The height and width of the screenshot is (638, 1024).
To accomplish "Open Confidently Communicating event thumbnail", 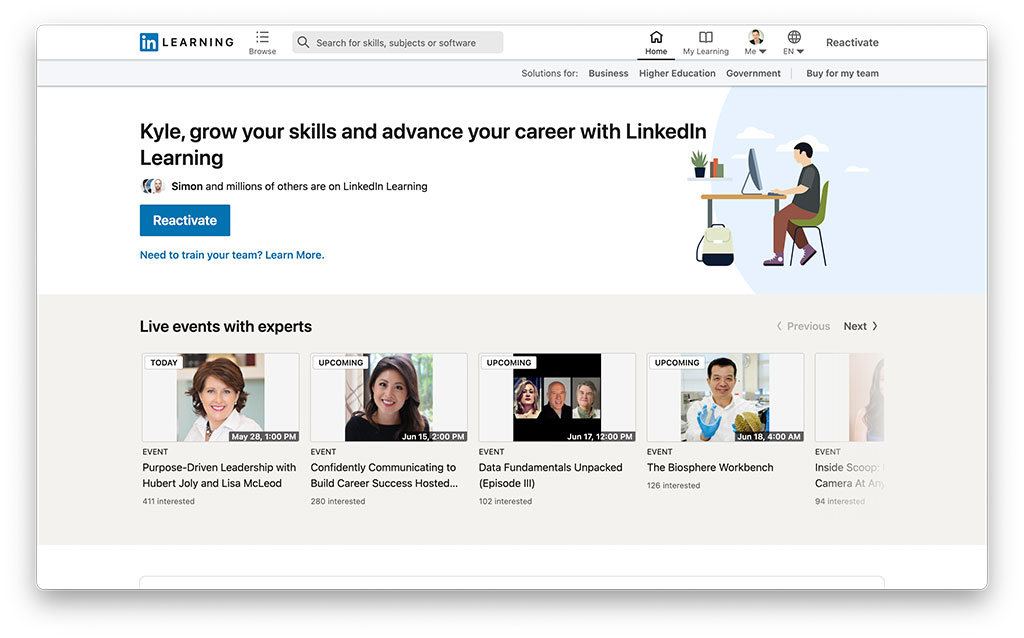I will [389, 398].
